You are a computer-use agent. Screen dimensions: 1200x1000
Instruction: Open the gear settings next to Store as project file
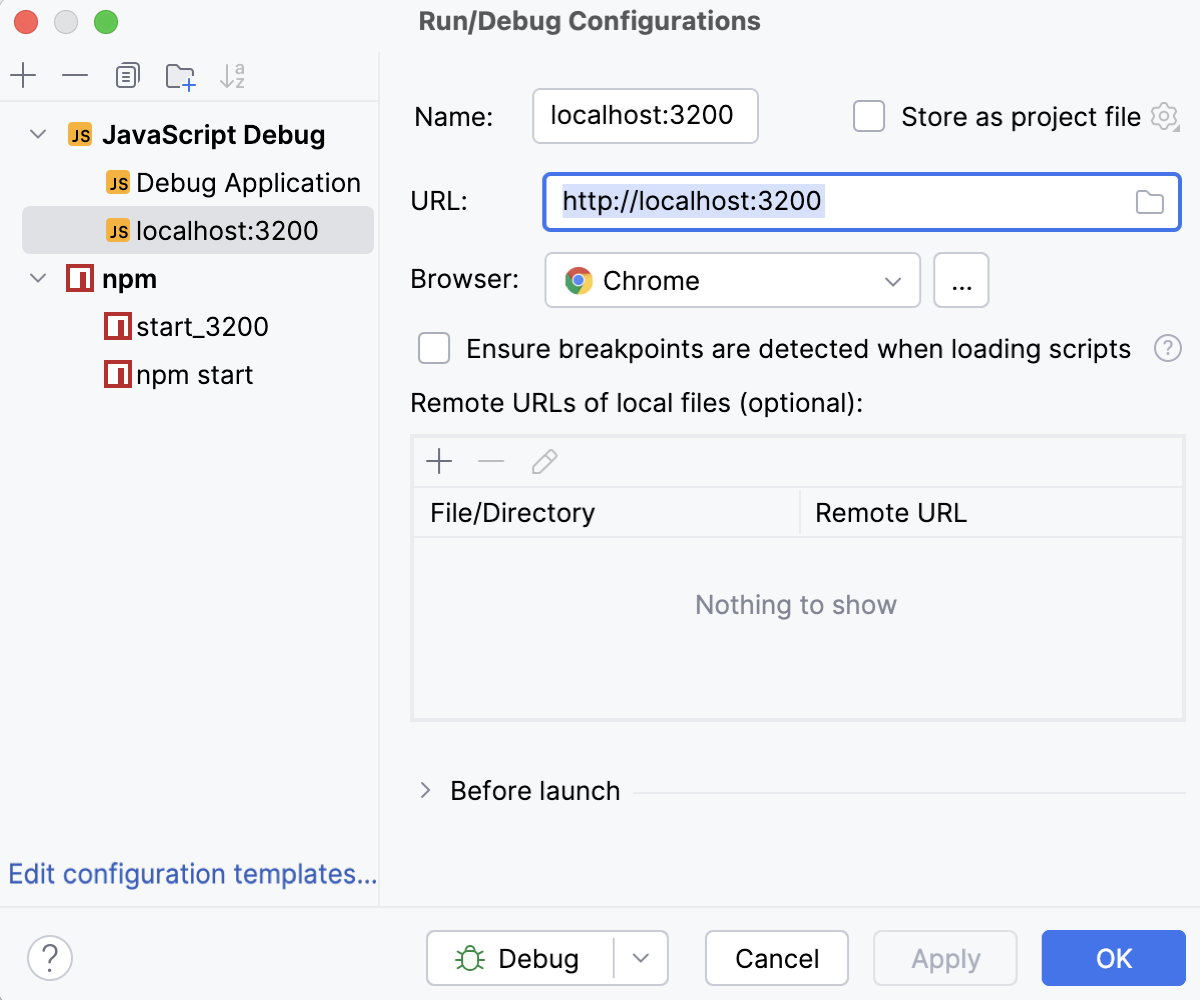tap(1166, 117)
